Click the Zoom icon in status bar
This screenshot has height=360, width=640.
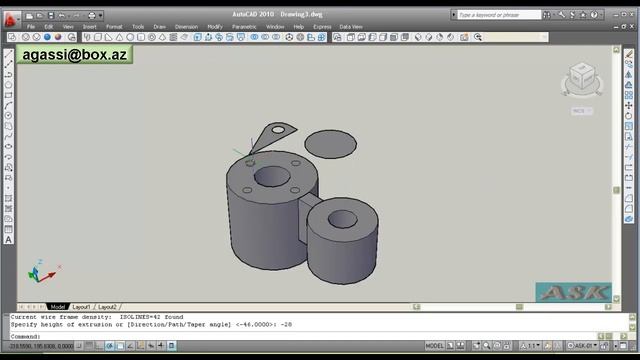[x=487, y=346]
